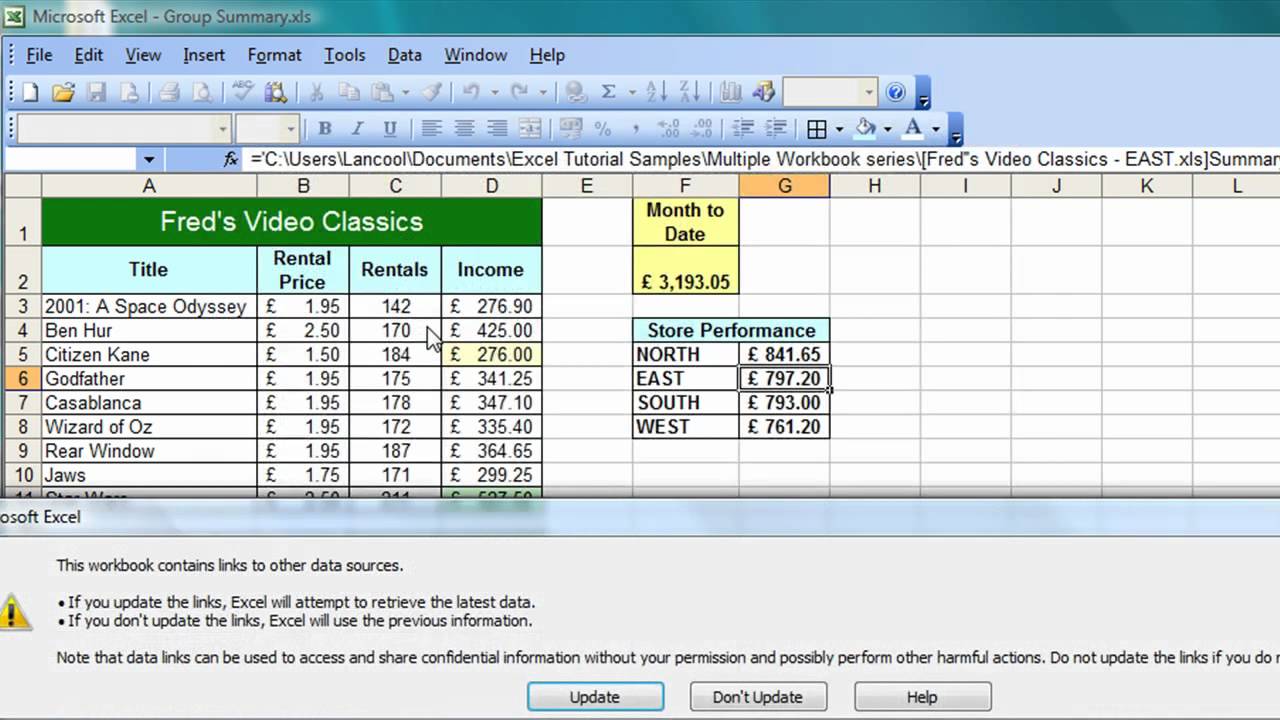Apply Percent style formatting
This screenshot has width=1280, height=720.
[x=603, y=129]
